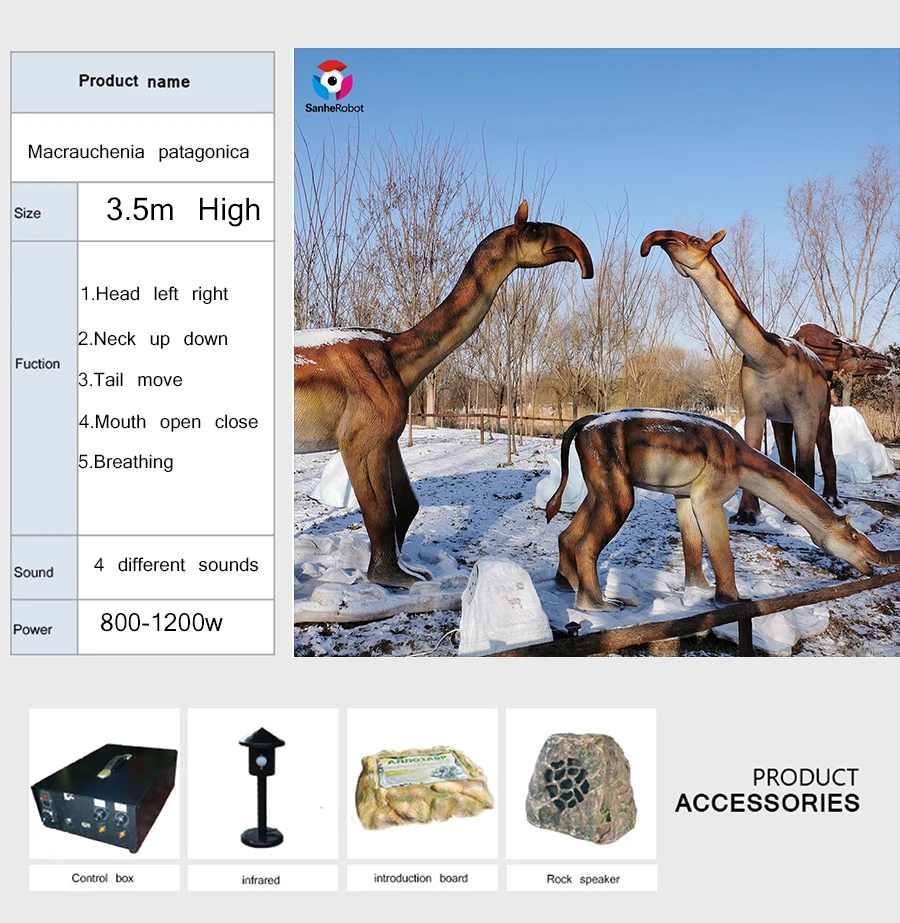Click the Mouth open close function
Image resolution: width=900 pixels, height=923 pixels.
[169, 422]
